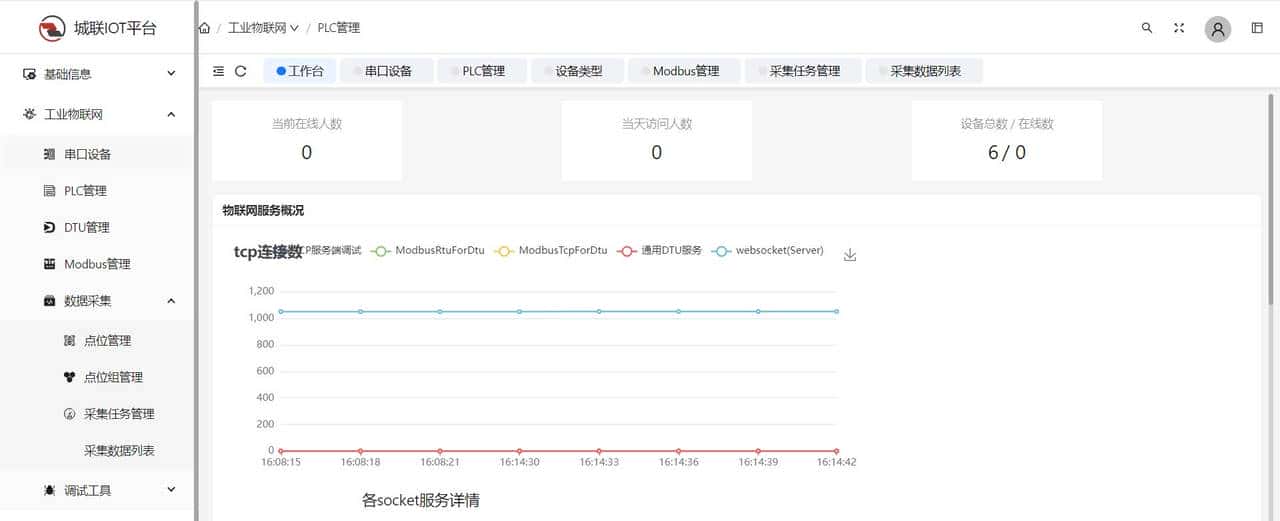The height and width of the screenshot is (521, 1280).
Task: Click the tcp连接数 chart title
Action: point(268,251)
